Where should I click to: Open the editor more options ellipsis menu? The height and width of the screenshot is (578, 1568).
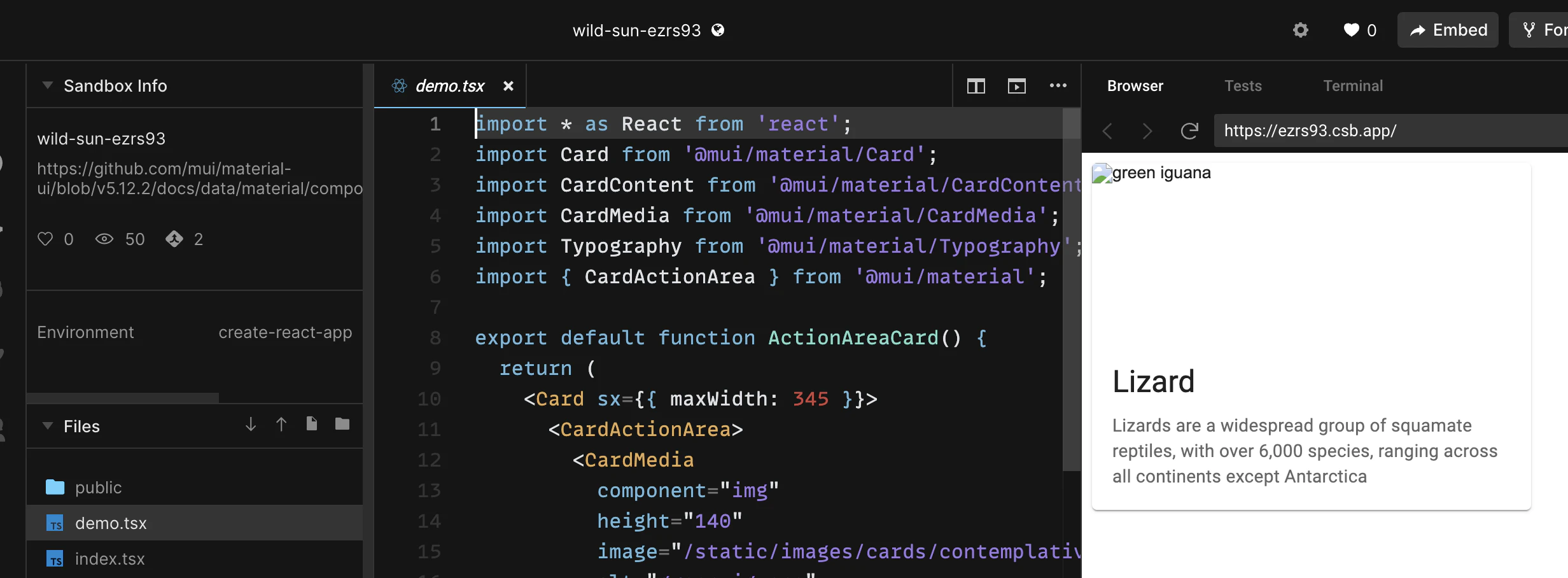pos(1058,85)
